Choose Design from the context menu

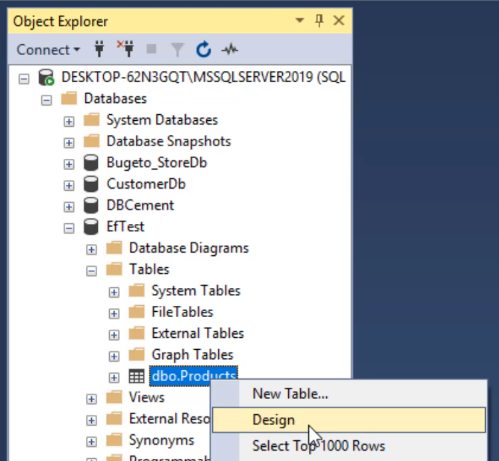[x=349, y=420]
